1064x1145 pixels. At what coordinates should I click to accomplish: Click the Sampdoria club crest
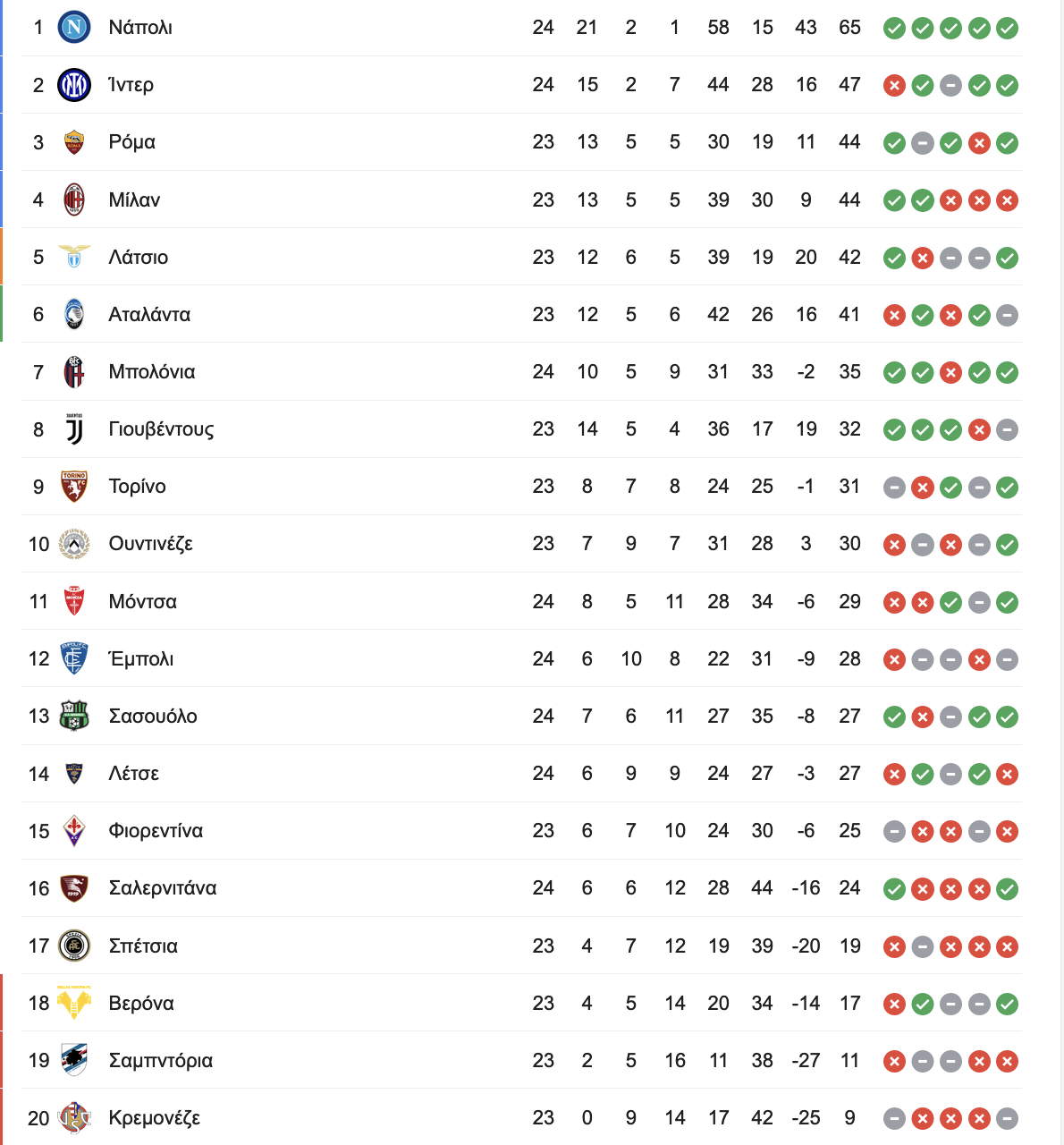74,1061
